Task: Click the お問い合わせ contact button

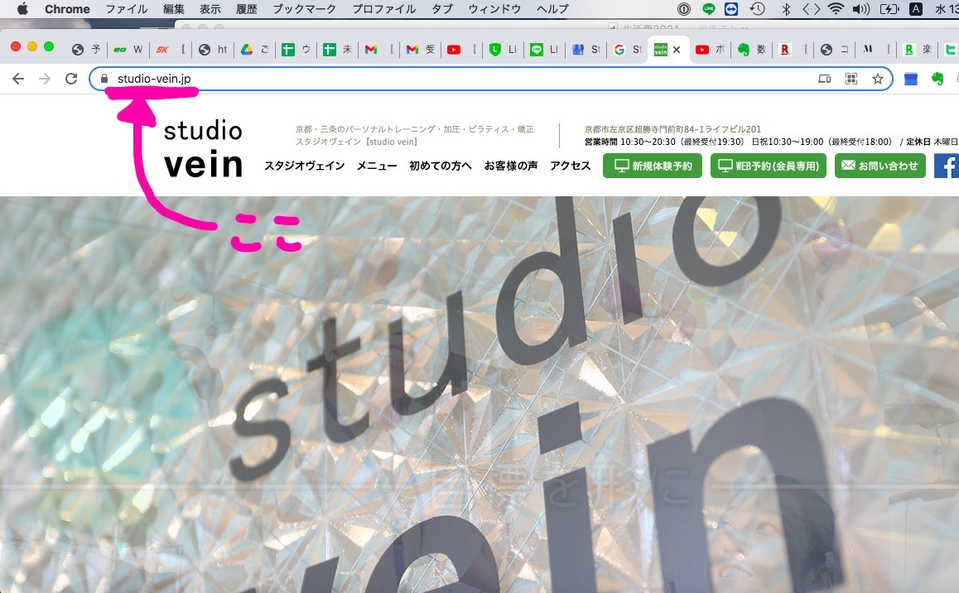Action: [x=881, y=166]
